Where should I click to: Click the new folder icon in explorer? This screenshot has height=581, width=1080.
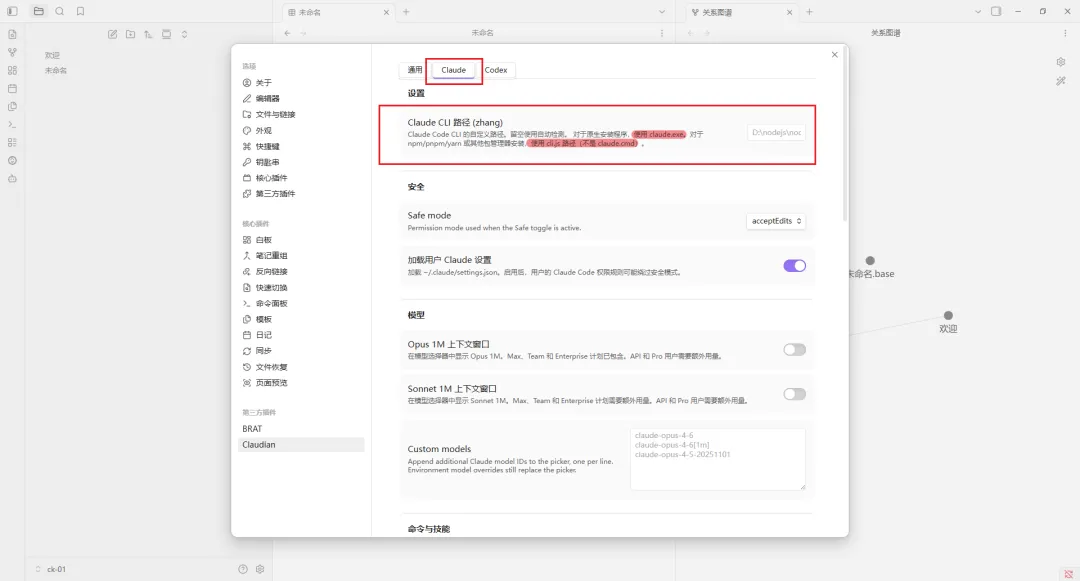click(130, 34)
